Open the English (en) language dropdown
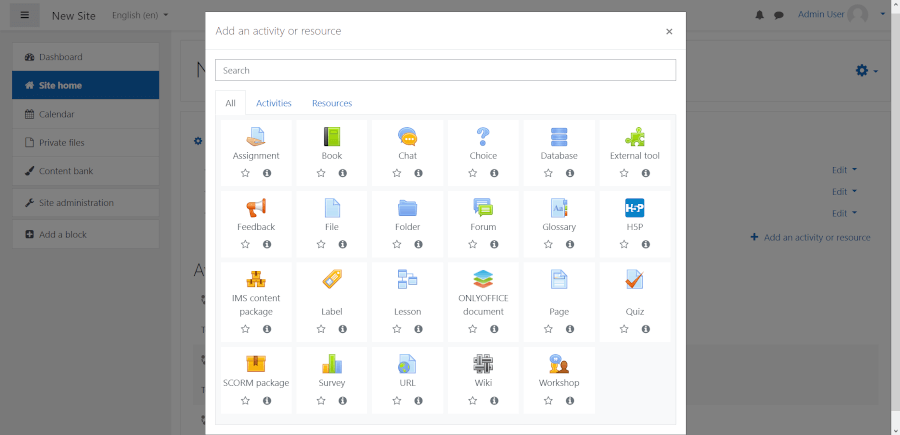Screen dimensions: 900x435 pos(140,15)
